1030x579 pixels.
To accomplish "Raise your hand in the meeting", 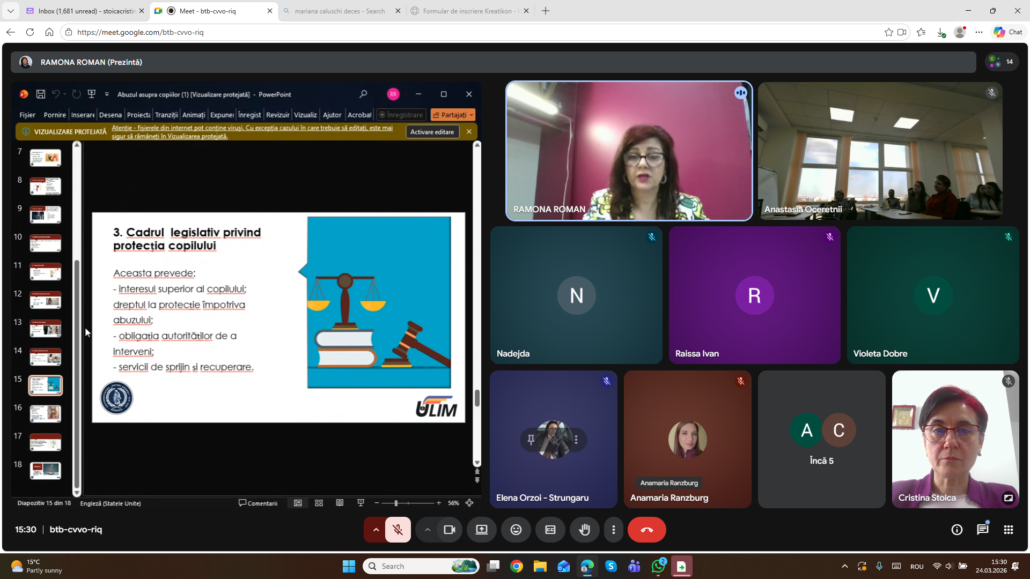I will pyautogui.click(x=584, y=530).
